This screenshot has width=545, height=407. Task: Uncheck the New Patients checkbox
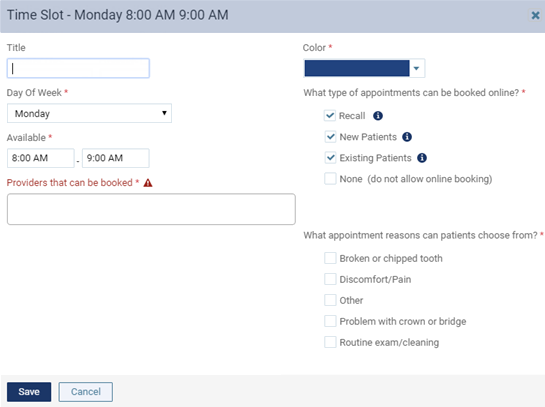(x=330, y=137)
